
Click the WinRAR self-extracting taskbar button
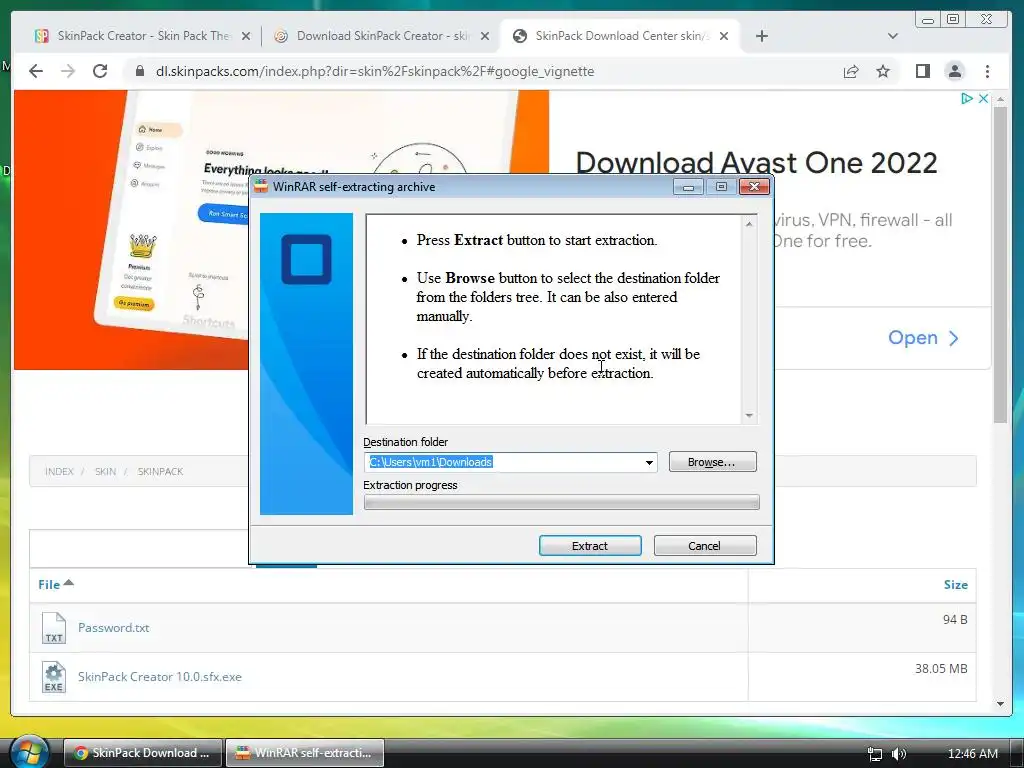305,753
